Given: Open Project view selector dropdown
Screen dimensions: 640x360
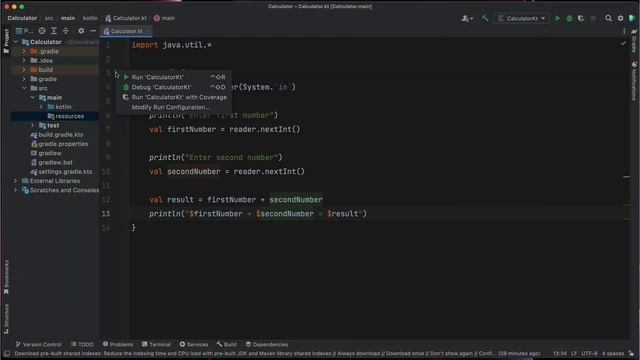Looking at the screenshot, I should tap(24, 31).
